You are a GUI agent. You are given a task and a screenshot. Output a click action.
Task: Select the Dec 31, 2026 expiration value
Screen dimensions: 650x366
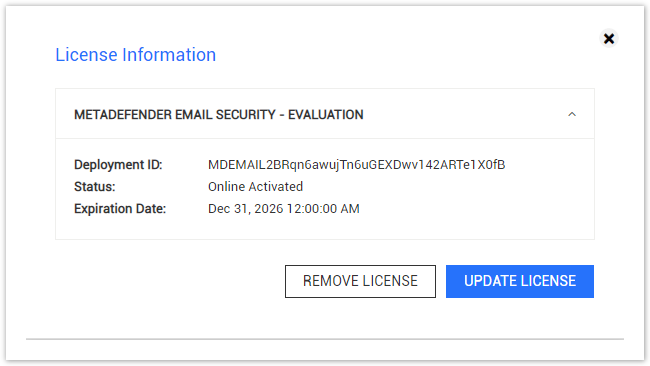coord(284,208)
